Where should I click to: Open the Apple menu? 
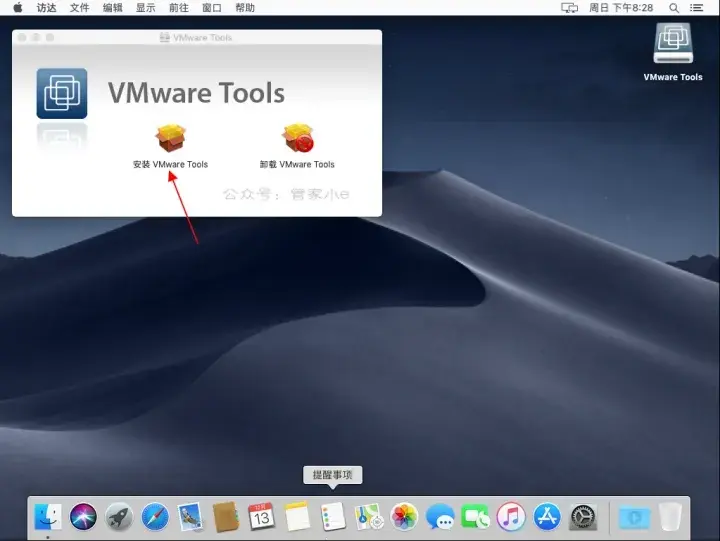[18, 7]
